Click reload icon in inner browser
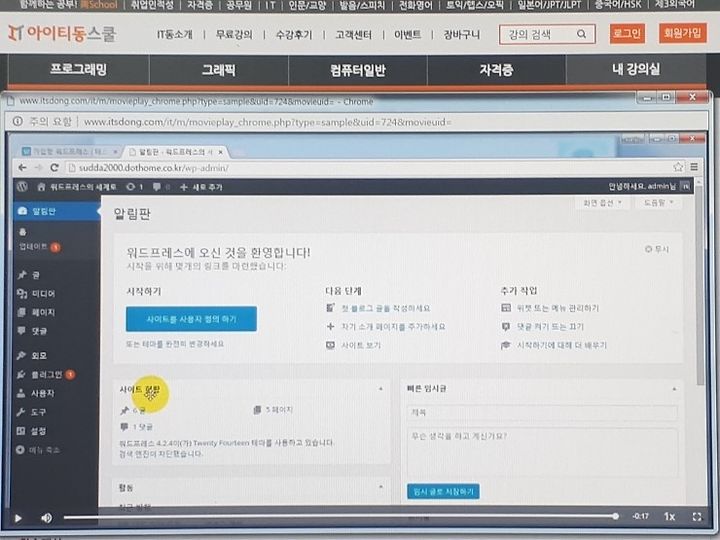720x540 pixels. tap(54, 168)
